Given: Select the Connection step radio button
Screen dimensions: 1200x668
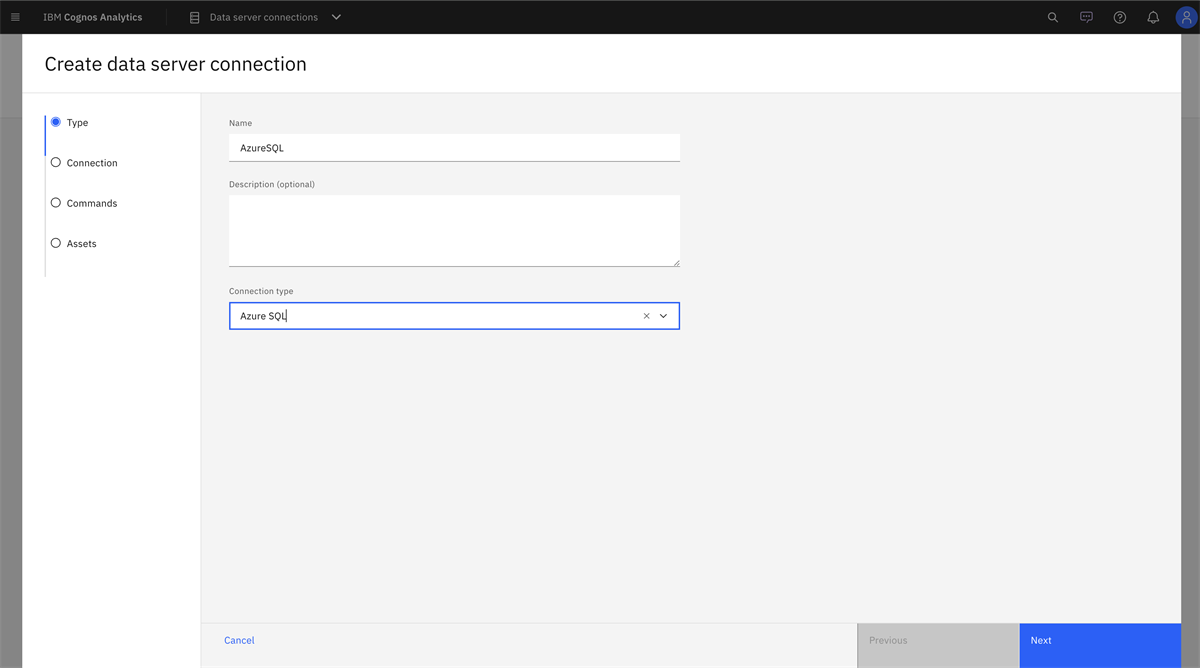Looking at the screenshot, I should [55, 161].
